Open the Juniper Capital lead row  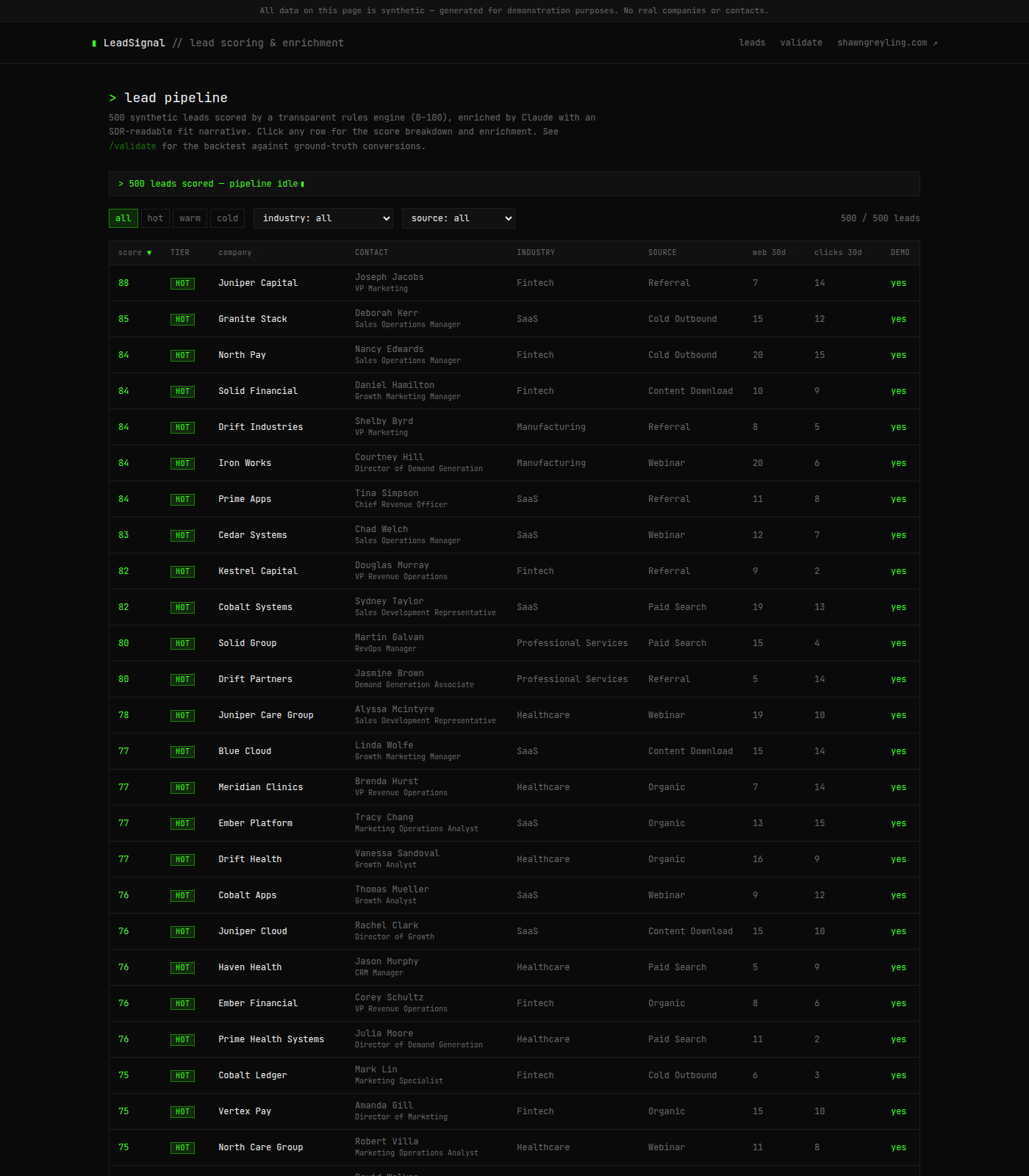[514, 283]
